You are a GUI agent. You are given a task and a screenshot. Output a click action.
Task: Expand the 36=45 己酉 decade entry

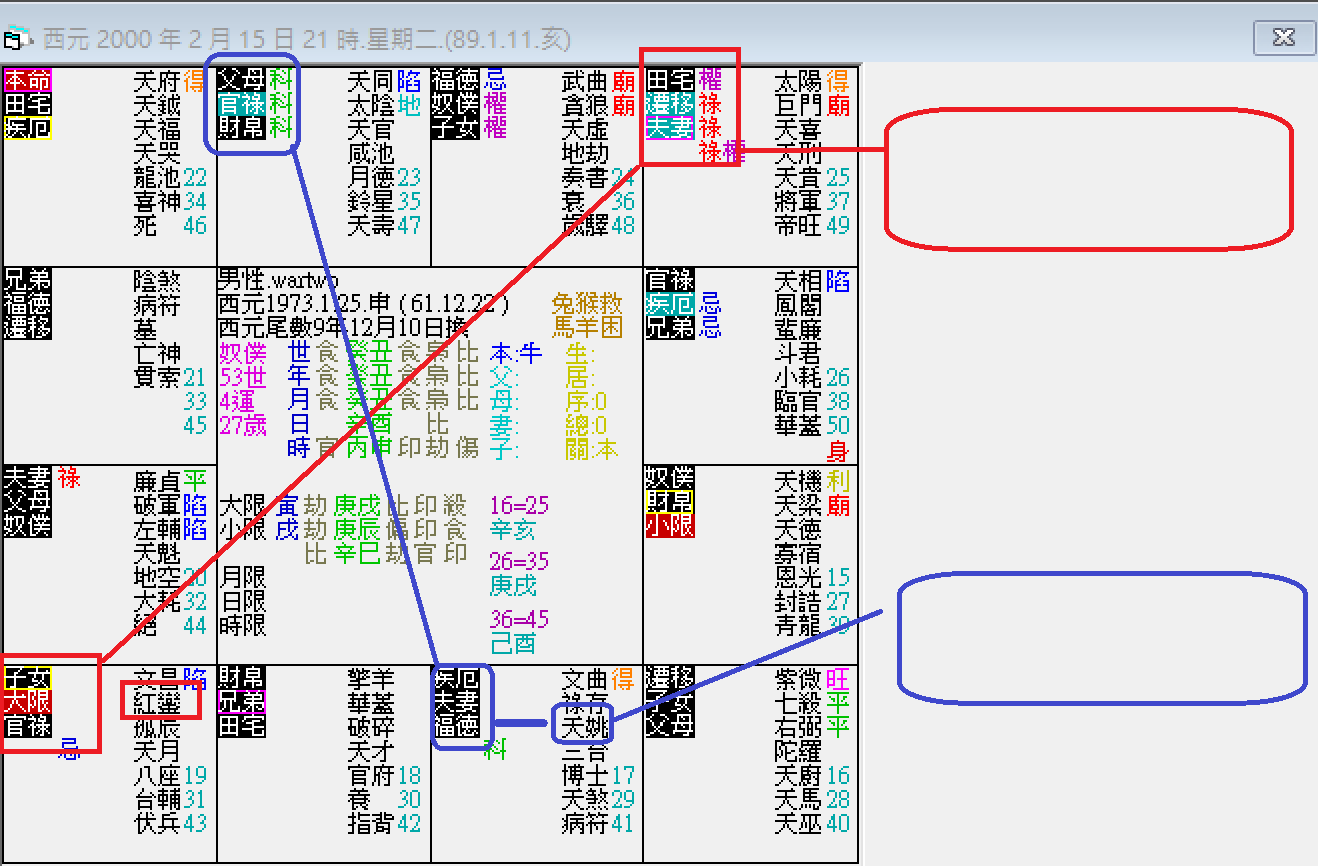click(518, 620)
